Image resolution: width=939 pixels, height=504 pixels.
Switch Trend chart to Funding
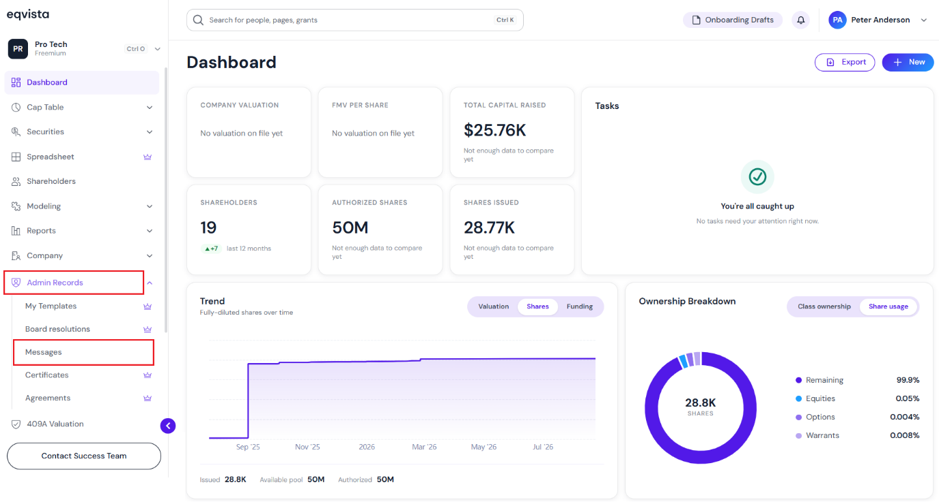point(580,306)
